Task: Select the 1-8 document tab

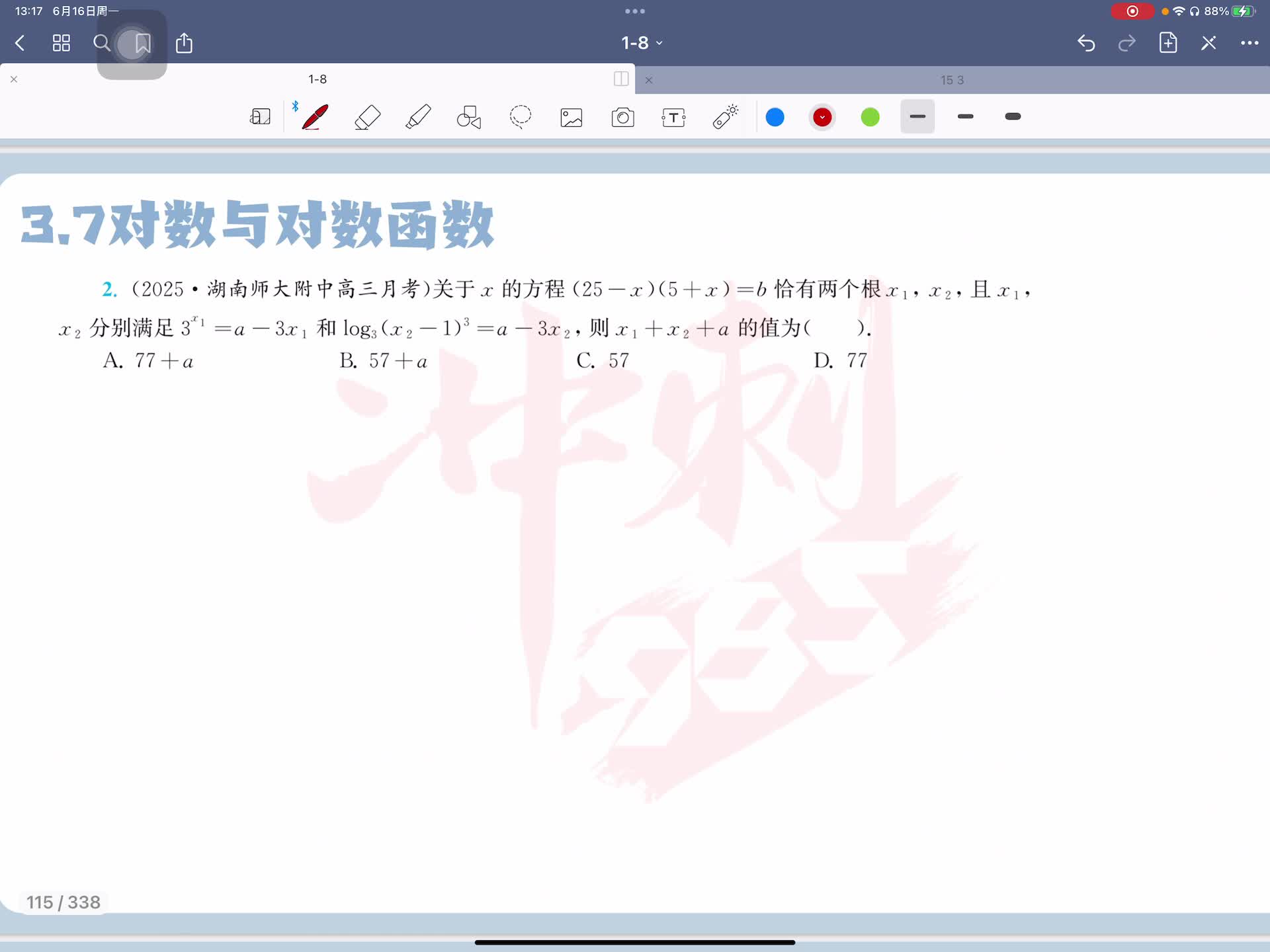Action: click(317, 79)
